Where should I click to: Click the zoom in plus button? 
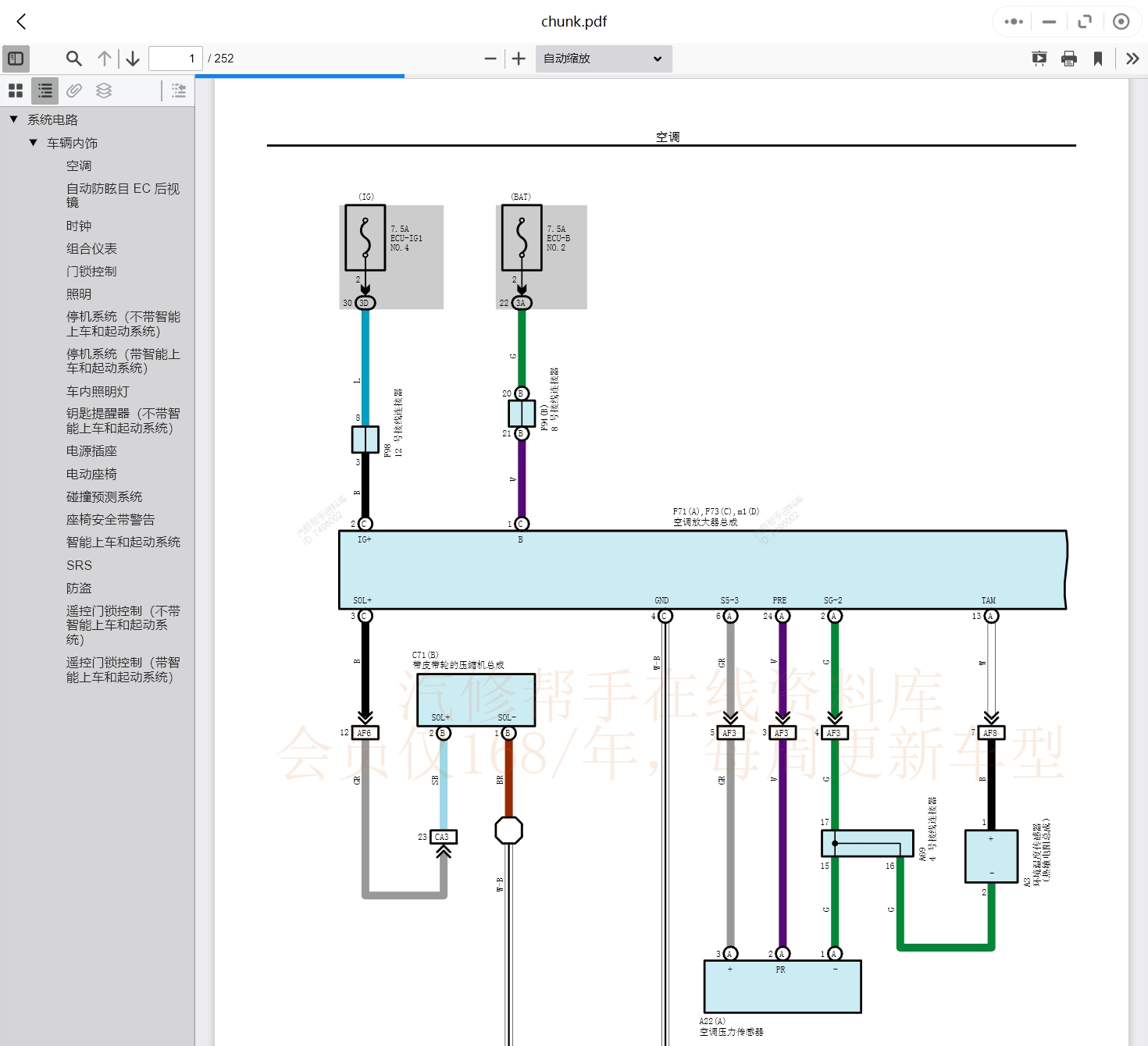pyautogui.click(x=519, y=59)
